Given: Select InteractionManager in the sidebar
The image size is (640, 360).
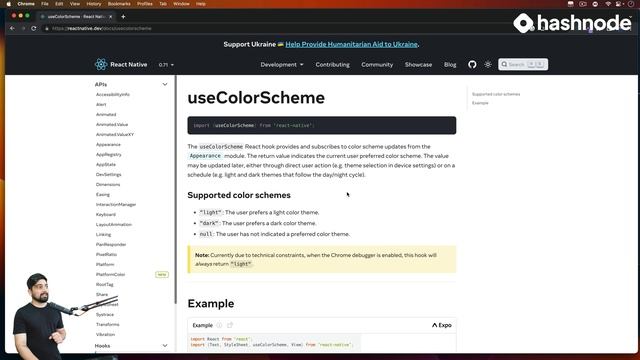Looking at the screenshot, I should (x=116, y=204).
